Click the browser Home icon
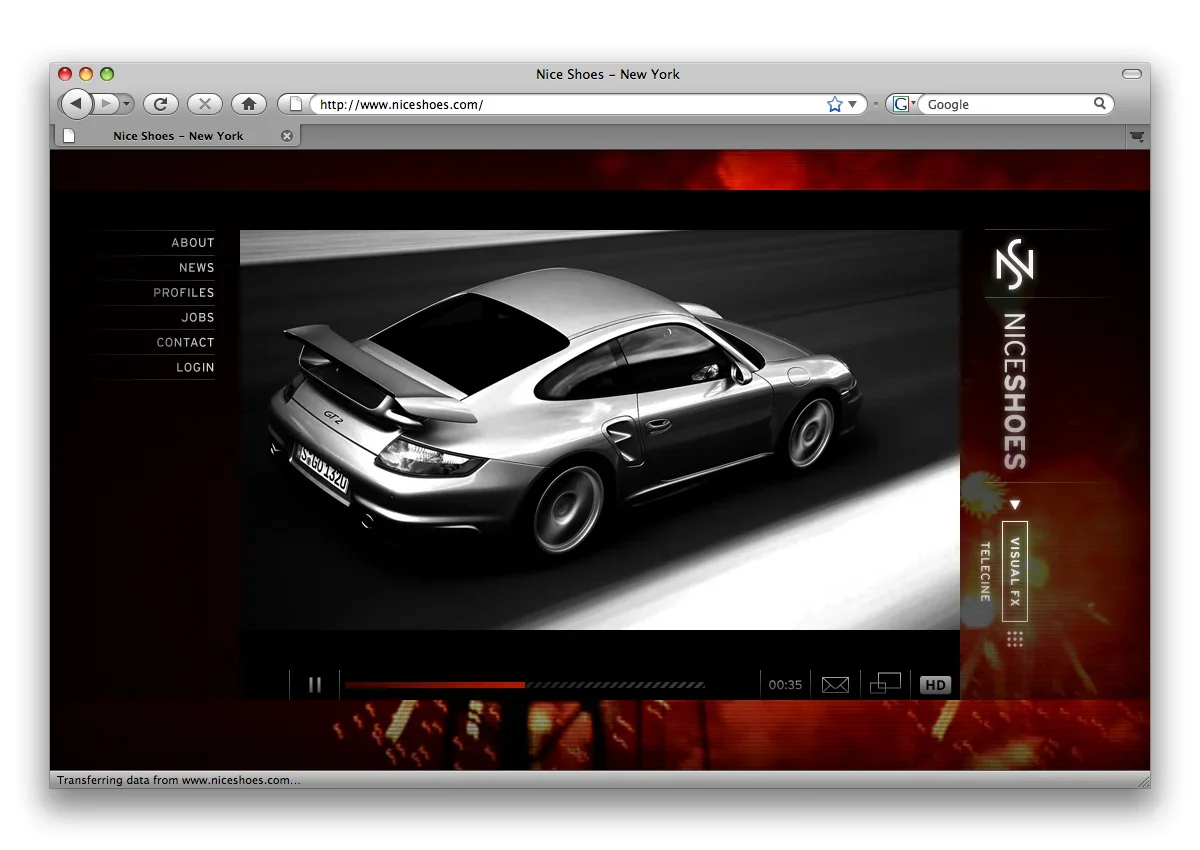This screenshot has height=850, width=1200. point(248,103)
